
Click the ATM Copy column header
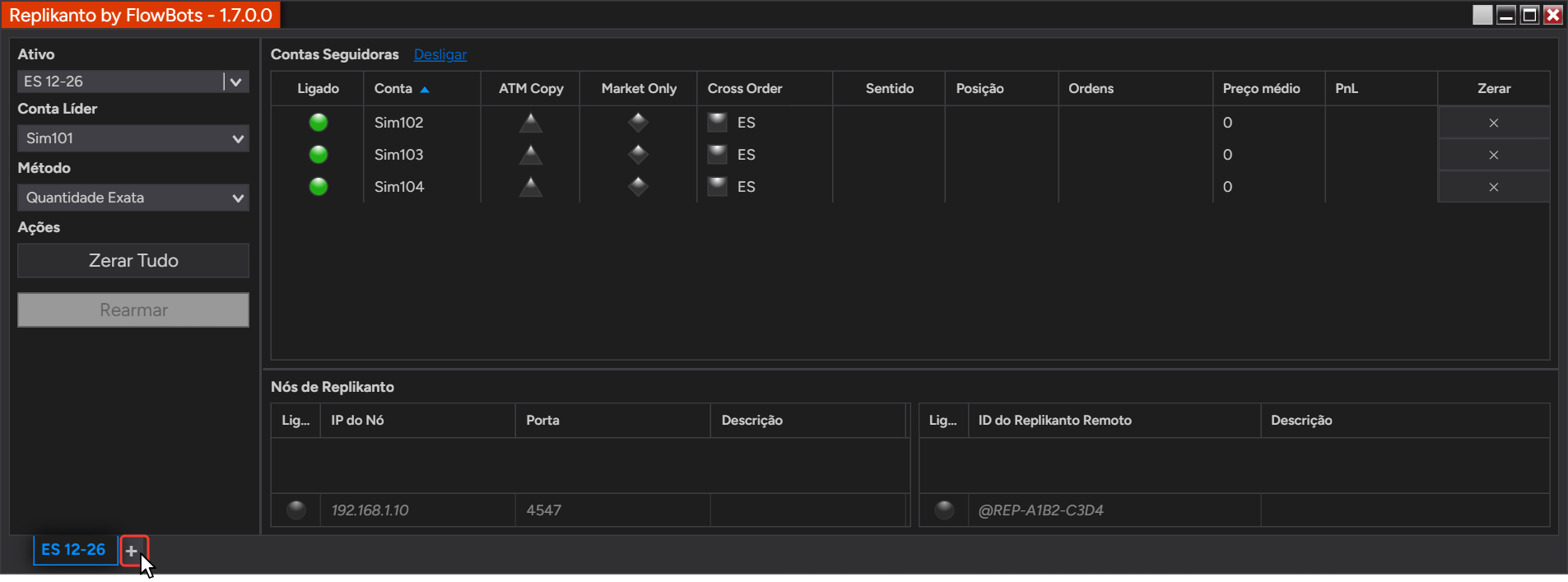[531, 88]
